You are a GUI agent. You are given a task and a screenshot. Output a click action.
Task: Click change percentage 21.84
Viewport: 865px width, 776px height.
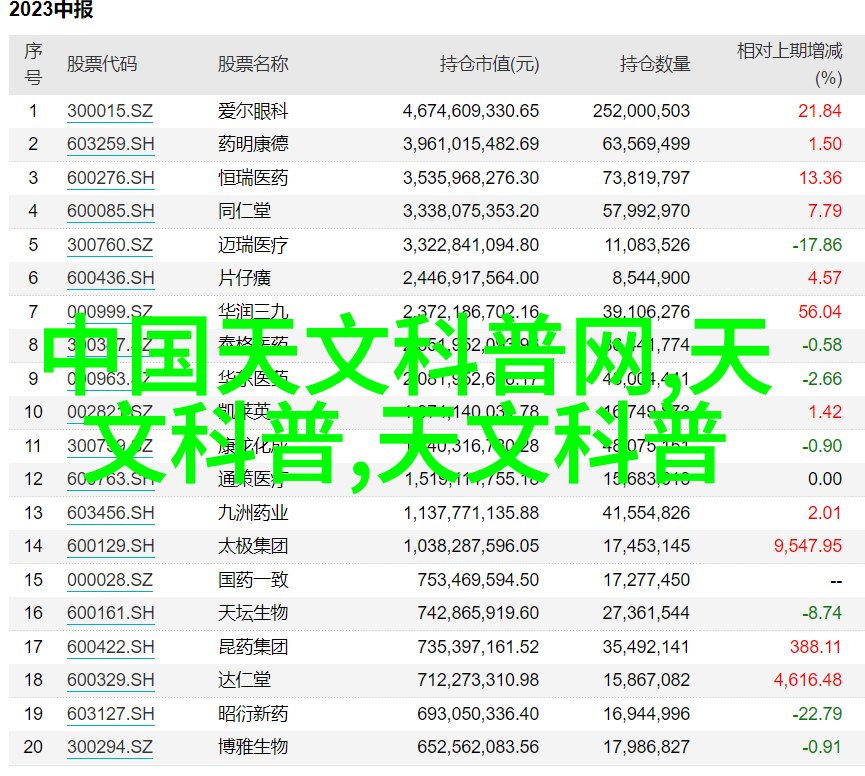point(820,111)
